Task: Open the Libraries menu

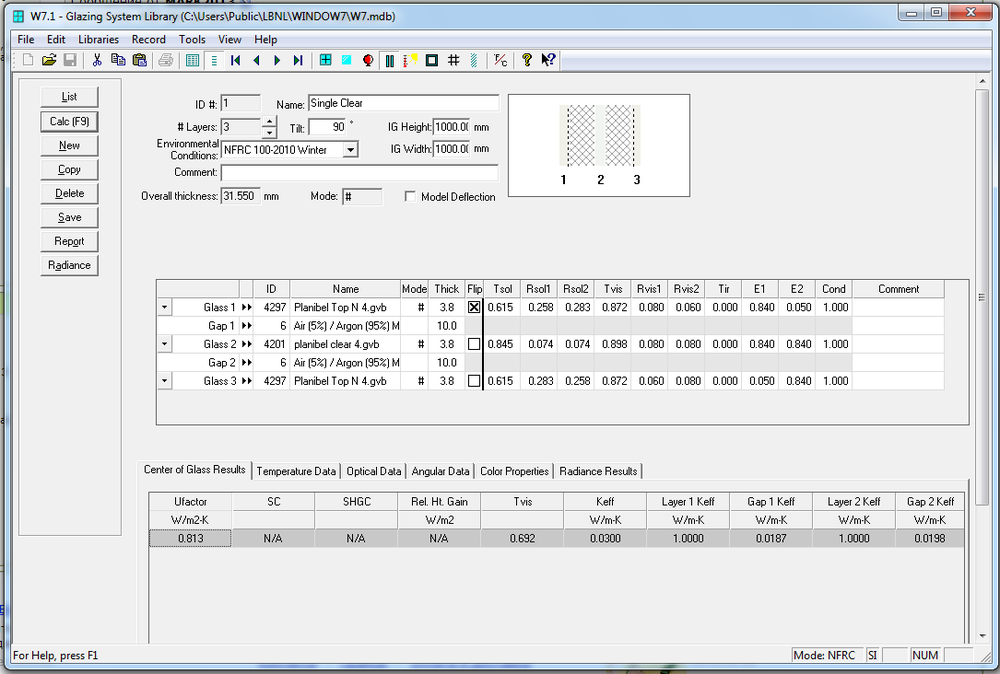Action: point(98,39)
